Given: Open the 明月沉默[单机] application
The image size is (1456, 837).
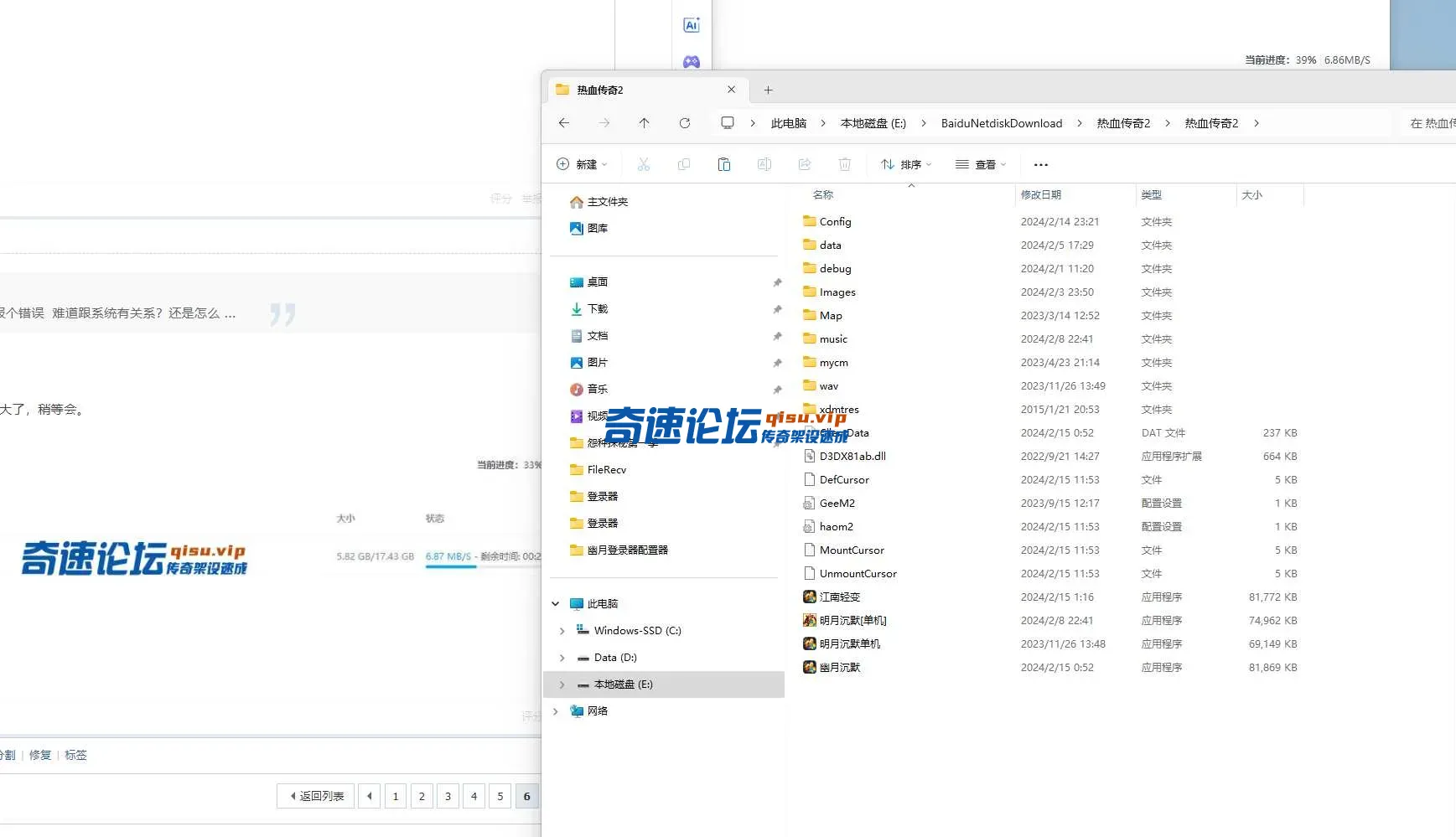Looking at the screenshot, I should click(x=845, y=620).
